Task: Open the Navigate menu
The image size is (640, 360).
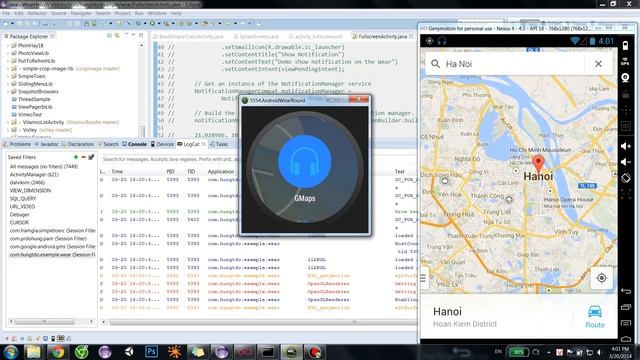Action: [x=81, y=13]
